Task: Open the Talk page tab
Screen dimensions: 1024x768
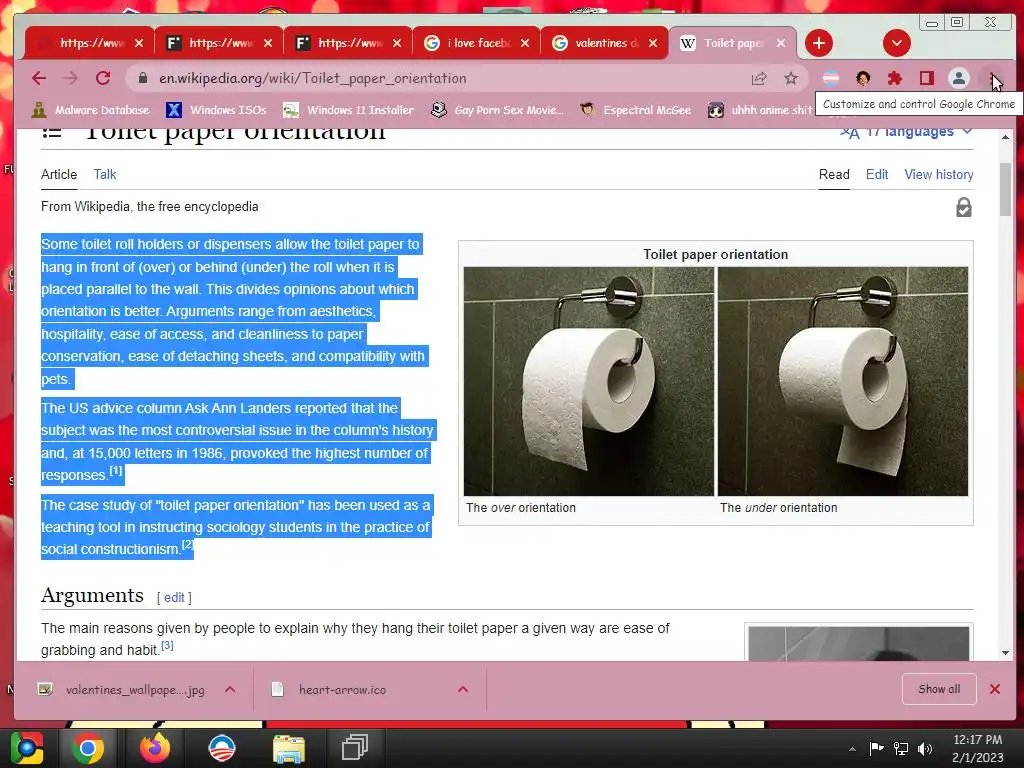Action: point(104,174)
